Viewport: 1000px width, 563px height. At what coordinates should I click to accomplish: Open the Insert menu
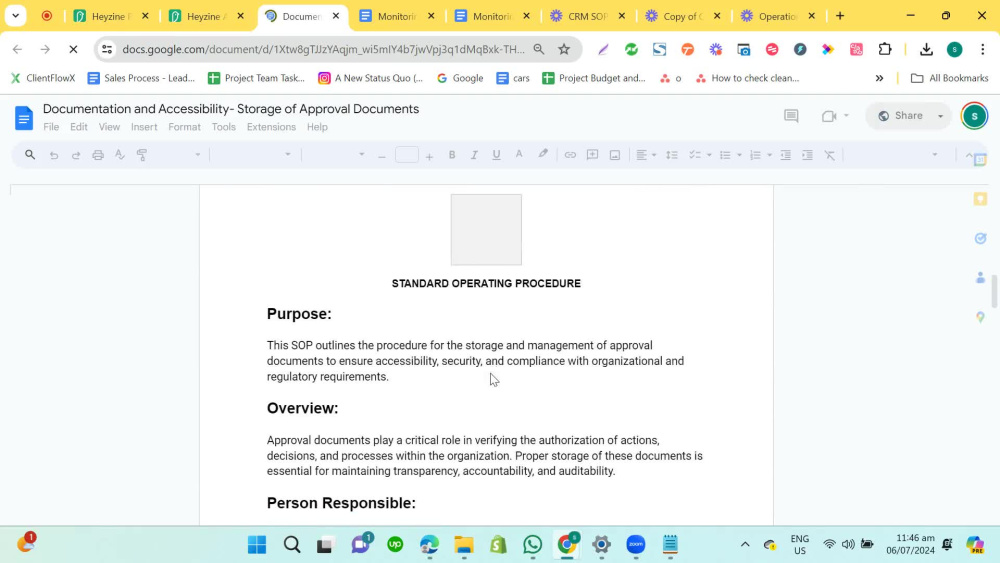click(144, 127)
